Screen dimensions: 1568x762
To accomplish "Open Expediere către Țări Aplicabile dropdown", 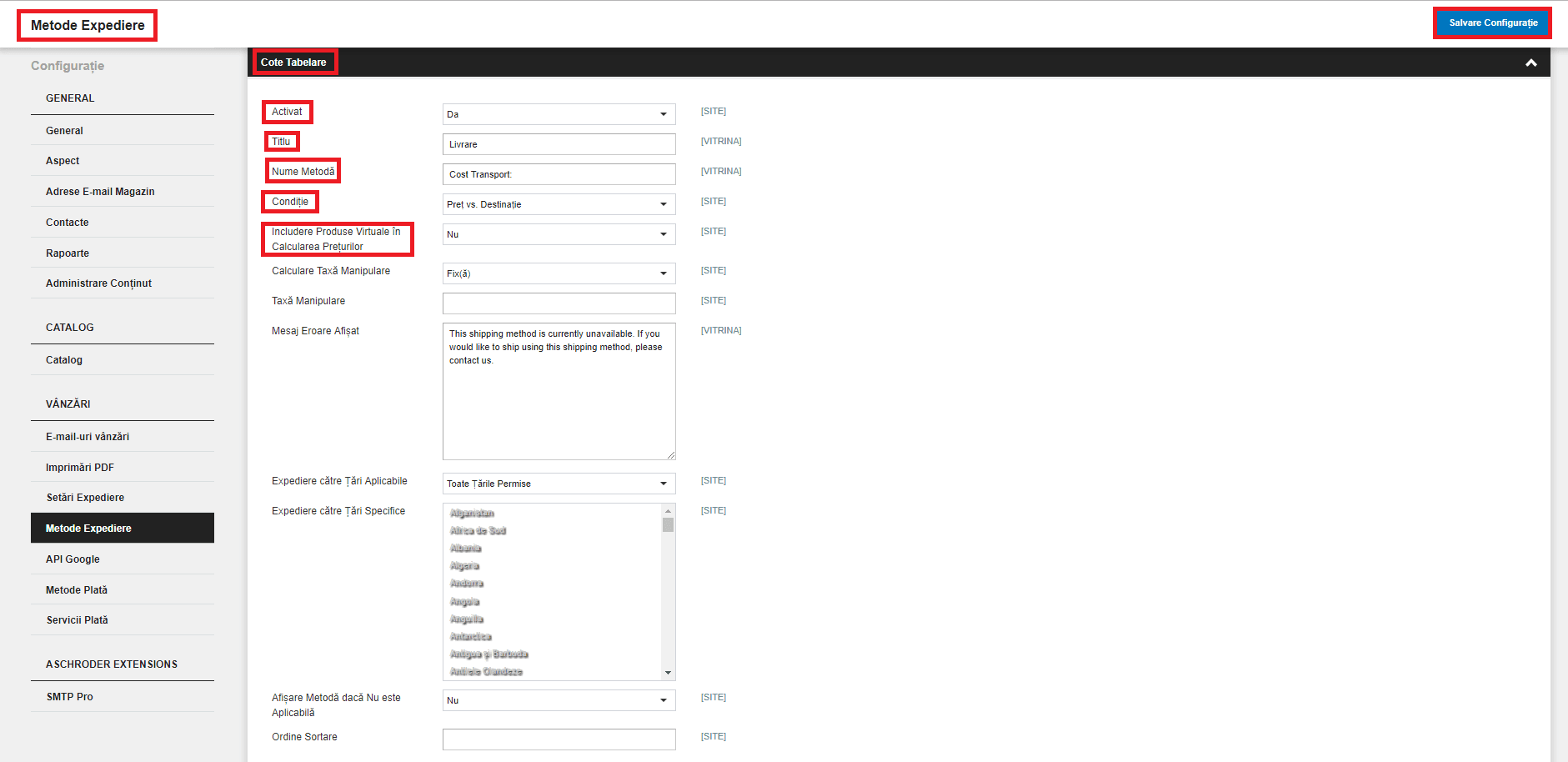I will coord(559,484).
